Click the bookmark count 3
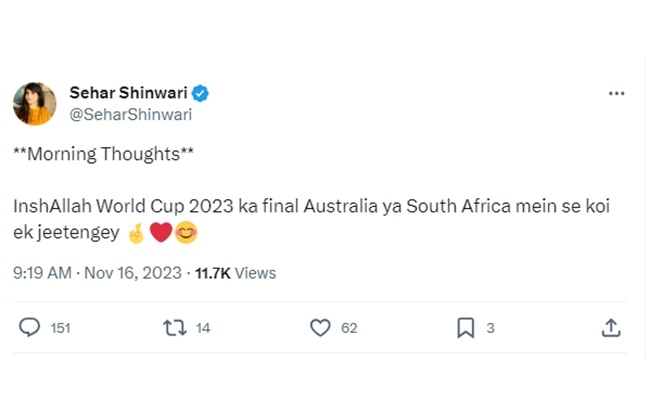Viewport: 650px width, 416px height. 490,328
